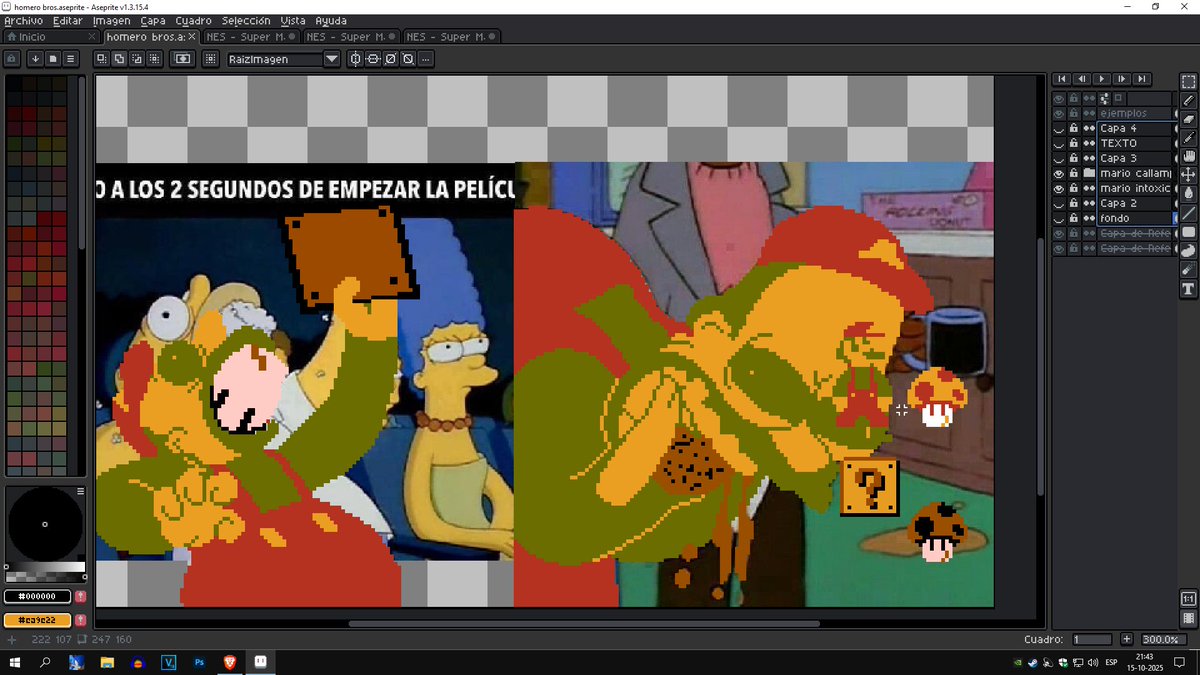Image resolution: width=1200 pixels, height=675 pixels.
Task: Show the Capa 3 layer
Action: [1059, 158]
